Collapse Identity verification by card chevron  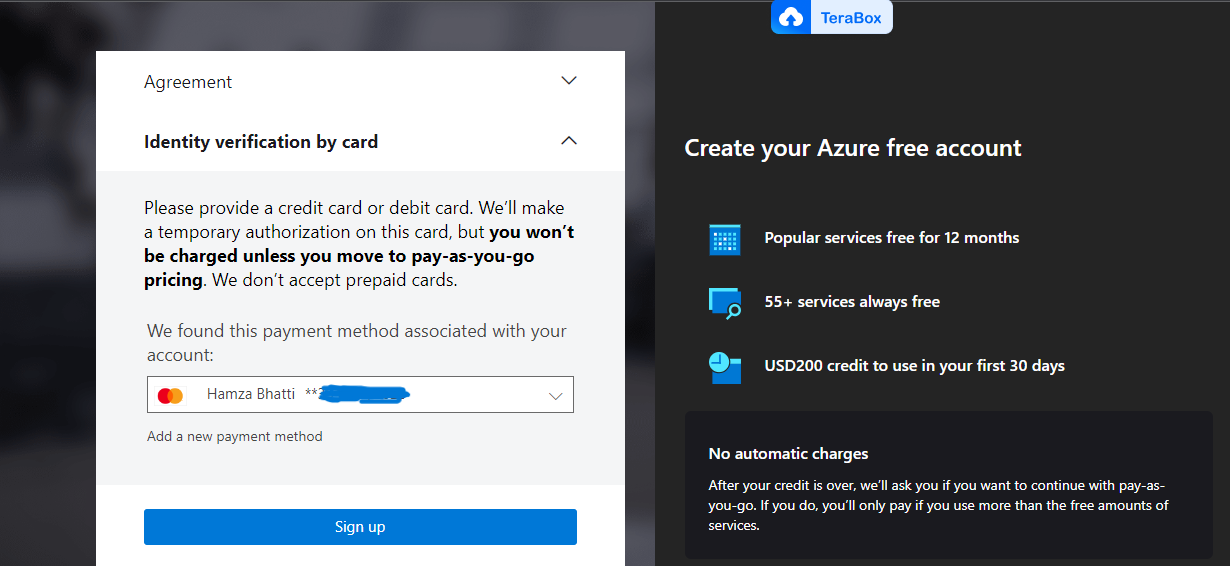[x=569, y=141]
